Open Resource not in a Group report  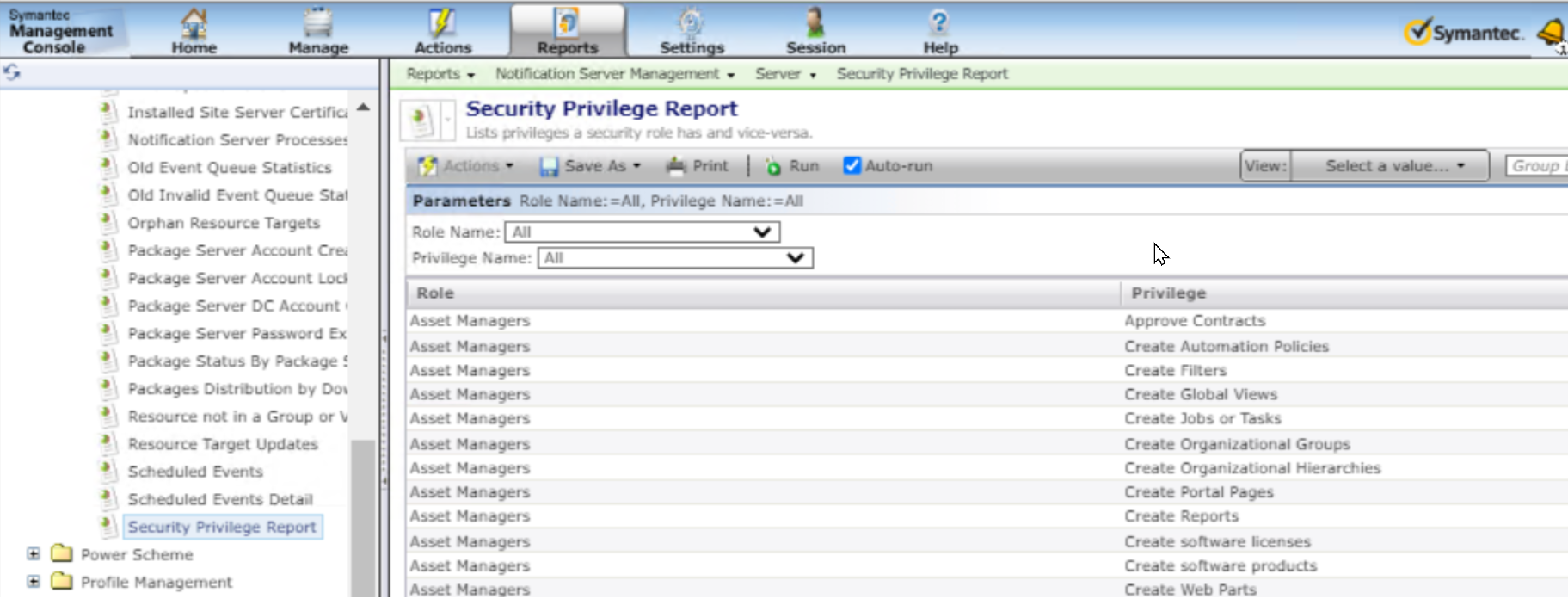pos(237,417)
